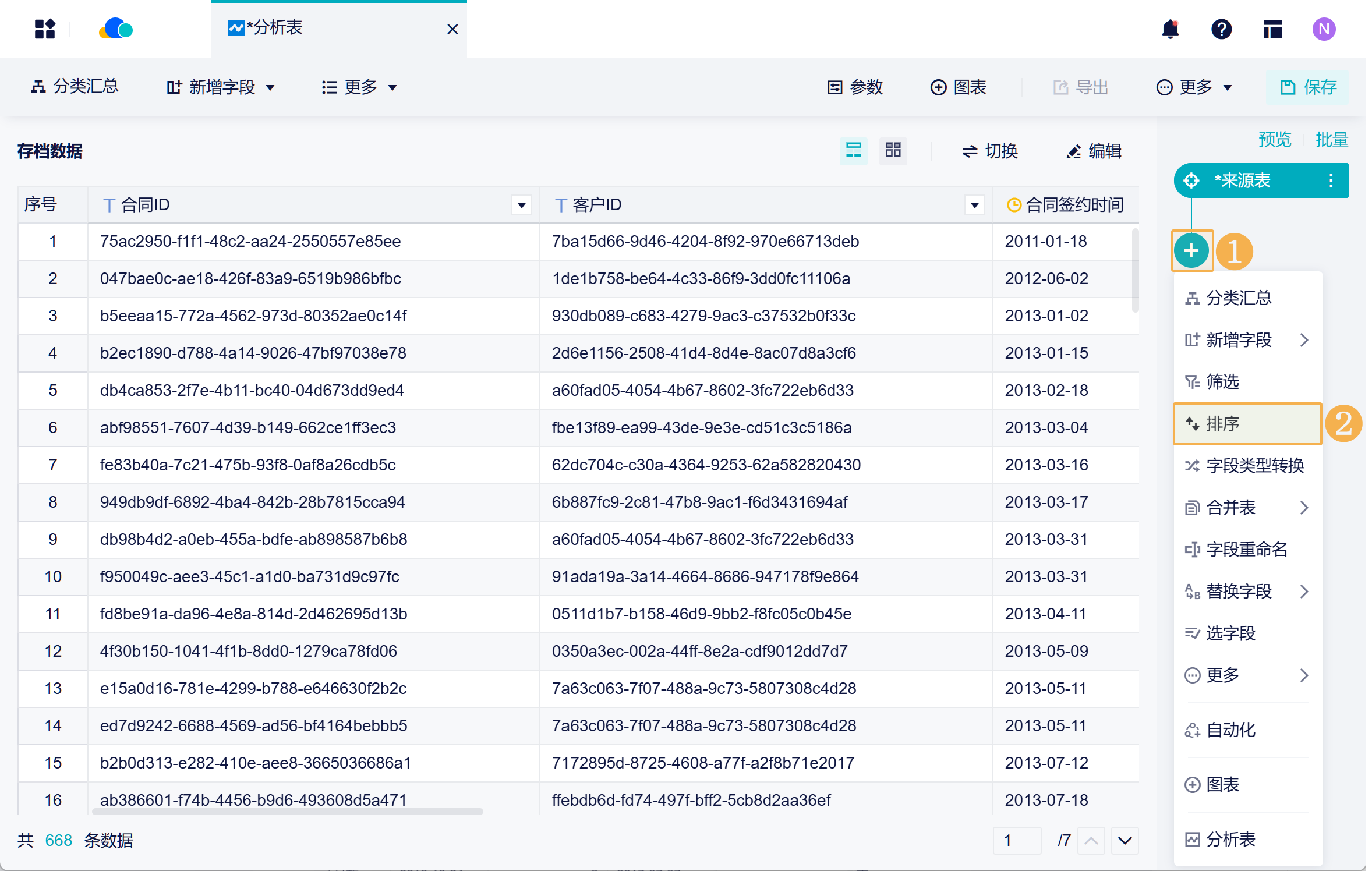Choose 筛选 in the step menu

(x=1248, y=382)
